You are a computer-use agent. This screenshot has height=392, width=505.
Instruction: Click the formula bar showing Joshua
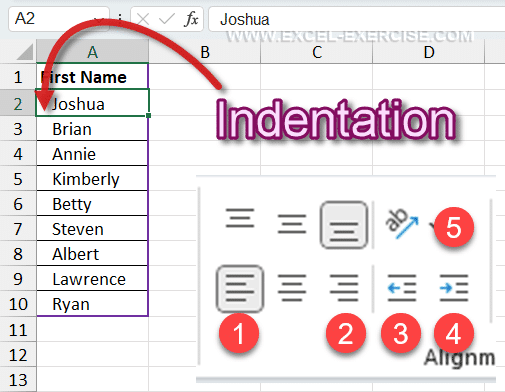click(357, 19)
